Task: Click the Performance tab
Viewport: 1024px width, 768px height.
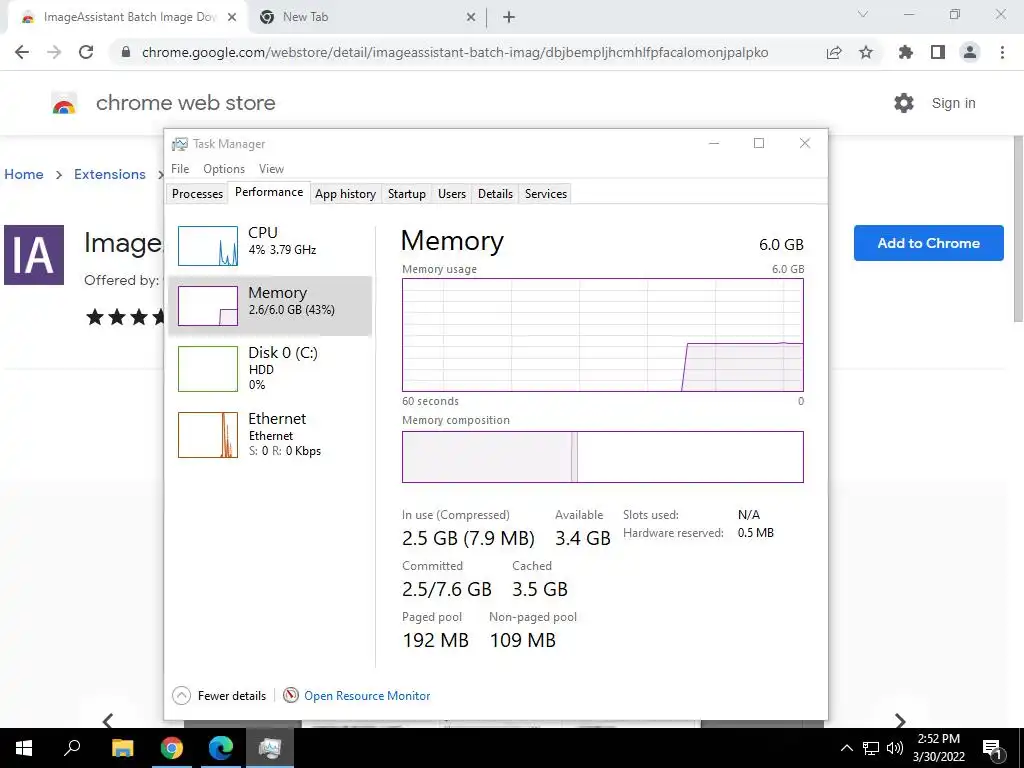Action: tap(269, 192)
